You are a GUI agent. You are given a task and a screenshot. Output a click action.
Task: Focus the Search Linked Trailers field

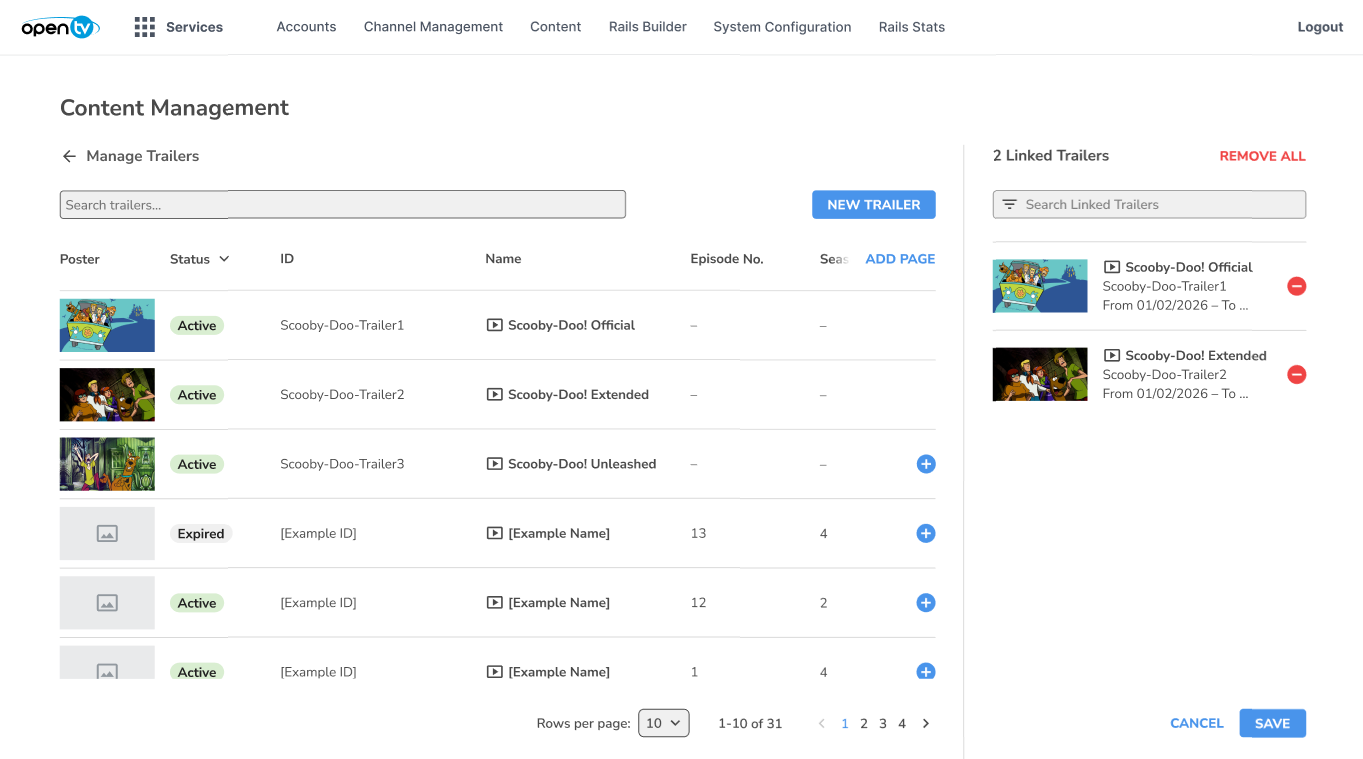point(1149,204)
